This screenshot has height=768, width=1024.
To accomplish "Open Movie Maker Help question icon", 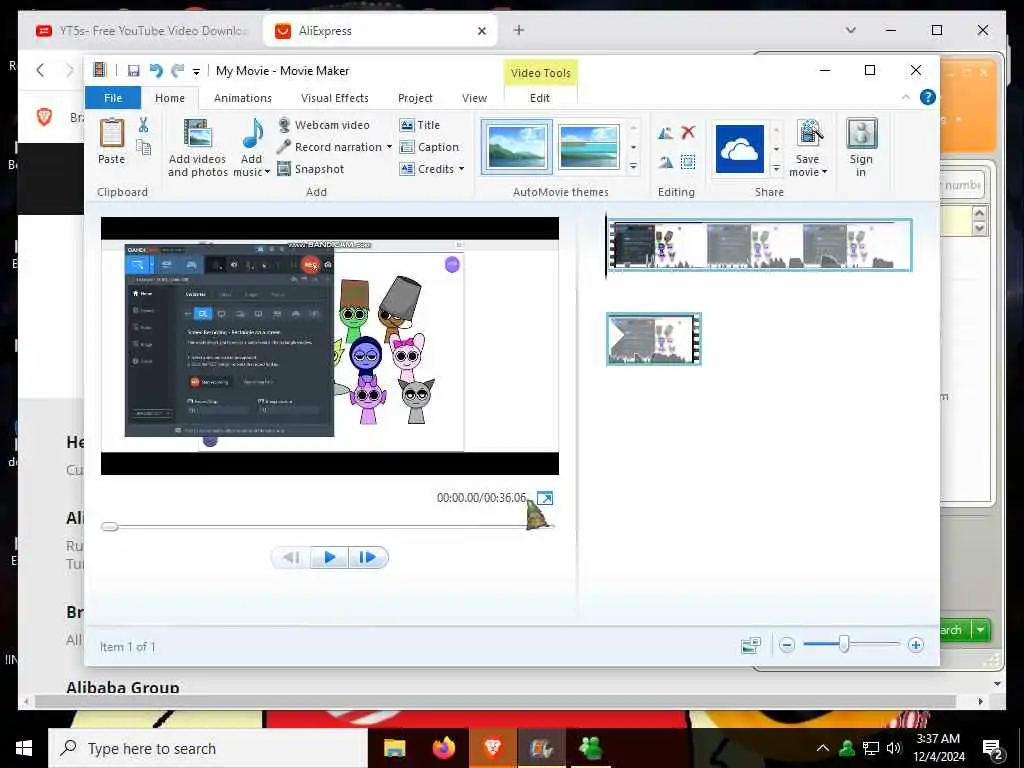I will (x=927, y=97).
